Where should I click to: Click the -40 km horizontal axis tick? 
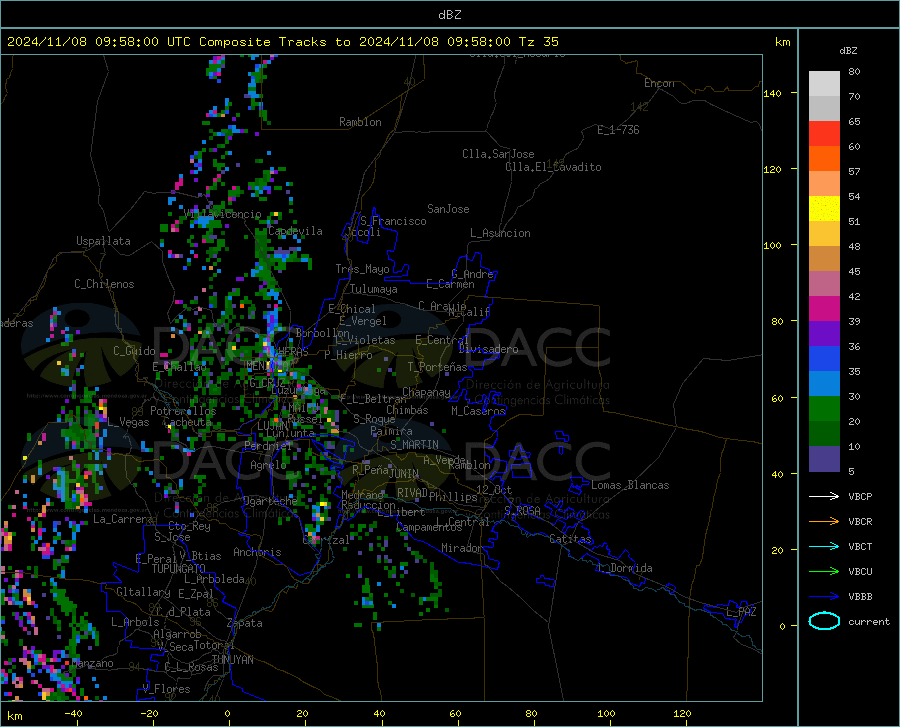click(x=73, y=714)
